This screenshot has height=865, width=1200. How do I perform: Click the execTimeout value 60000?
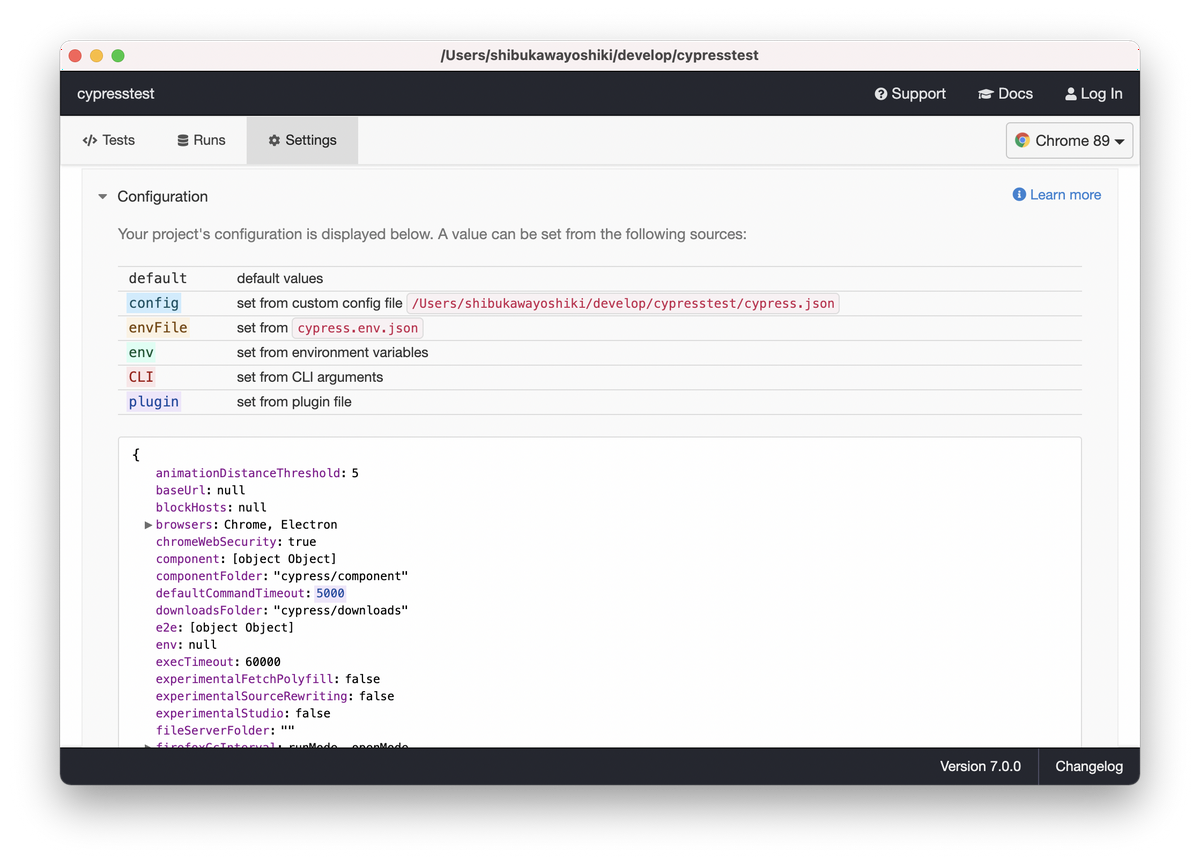coord(263,662)
